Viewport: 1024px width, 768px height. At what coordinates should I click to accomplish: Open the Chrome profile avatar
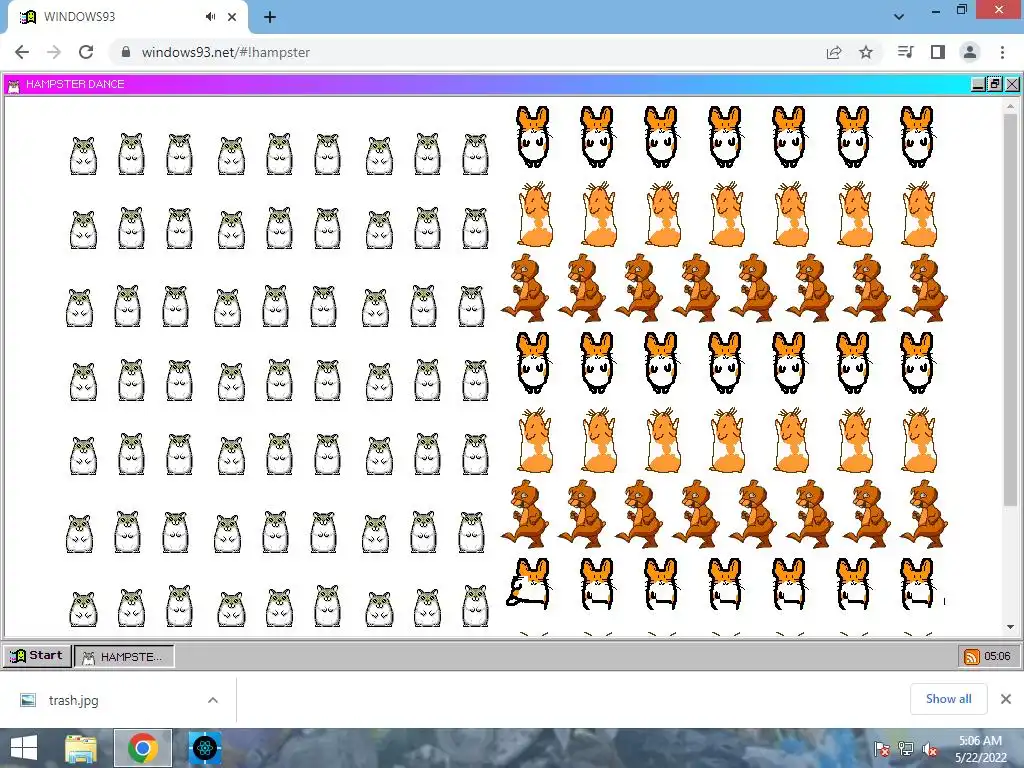970,52
